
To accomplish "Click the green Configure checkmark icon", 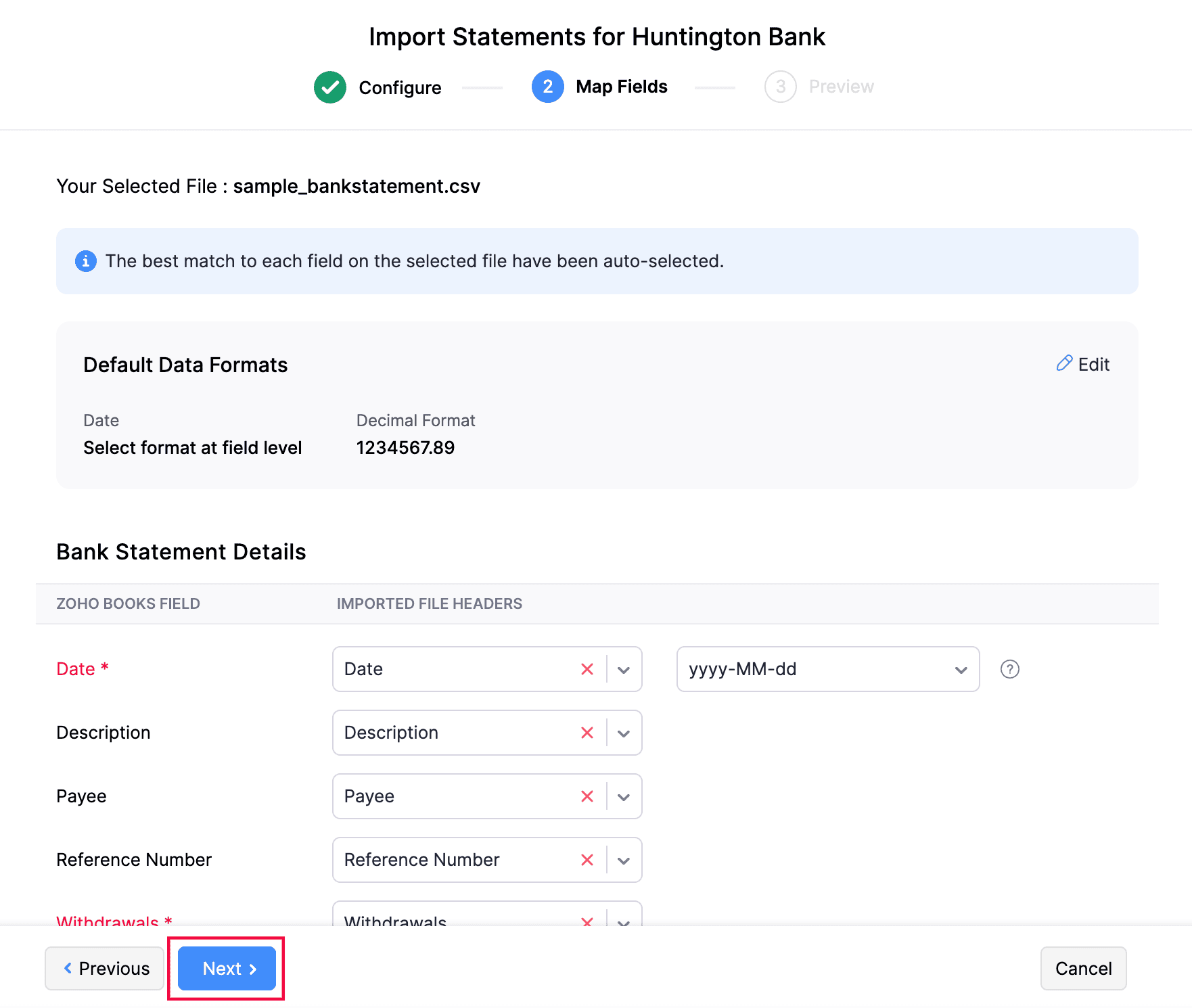I will 330,87.
